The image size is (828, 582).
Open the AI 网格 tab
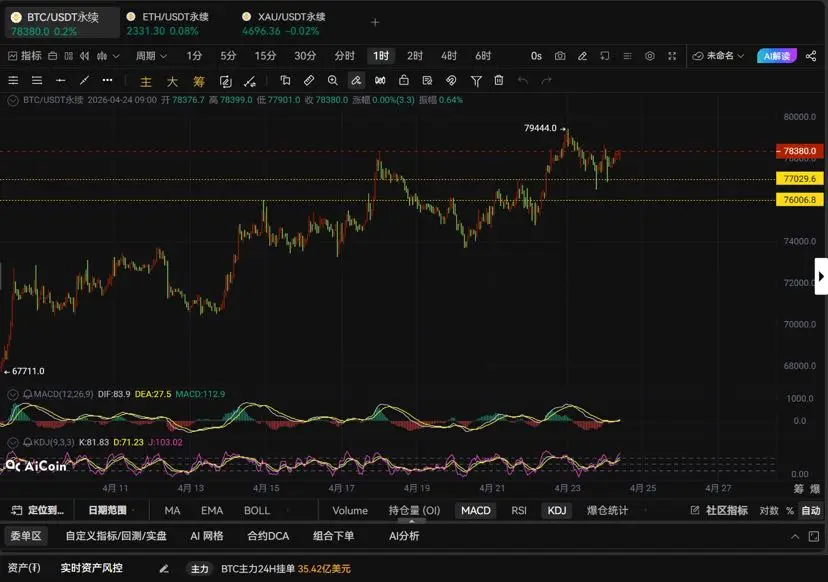pos(206,536)
